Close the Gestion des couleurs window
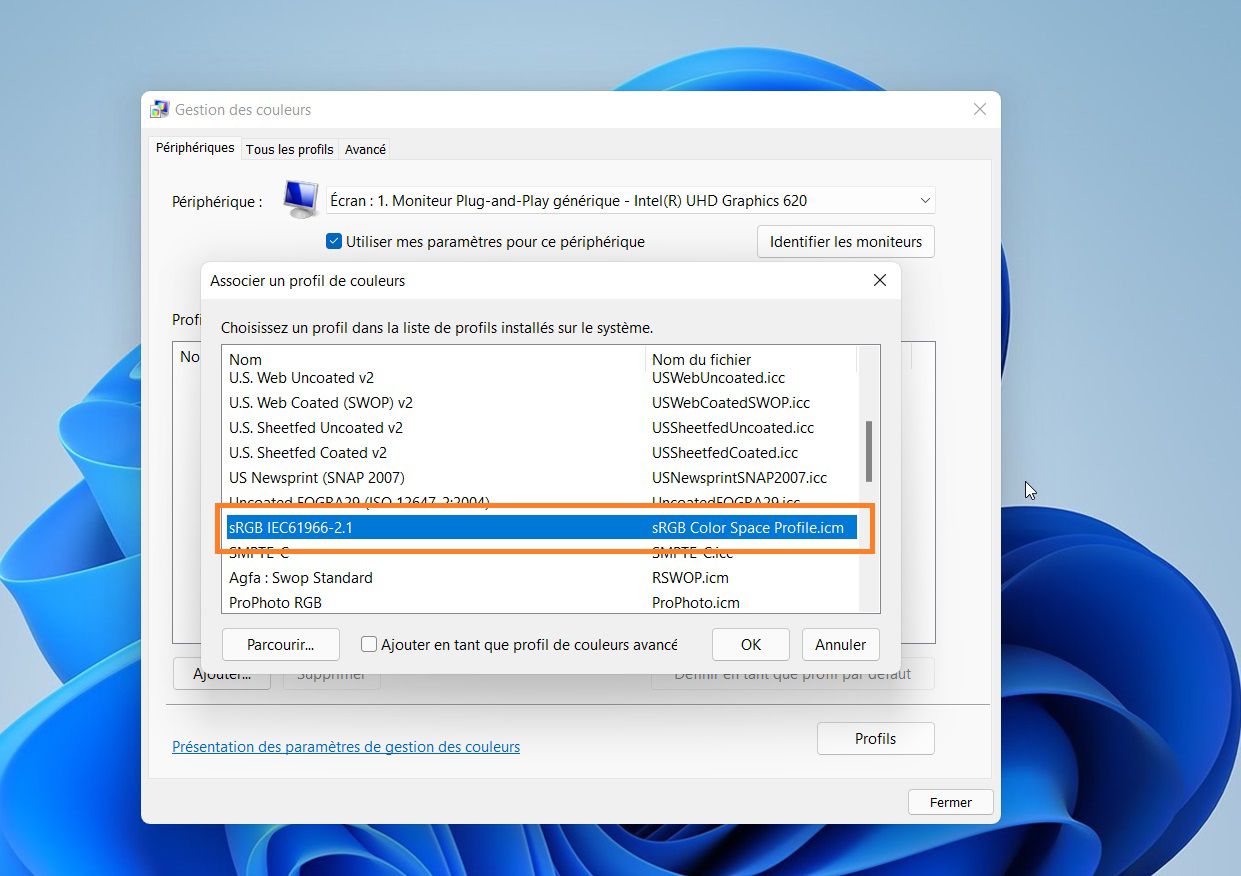This screenshot has width=1241, height=876. tap(980, 110)
